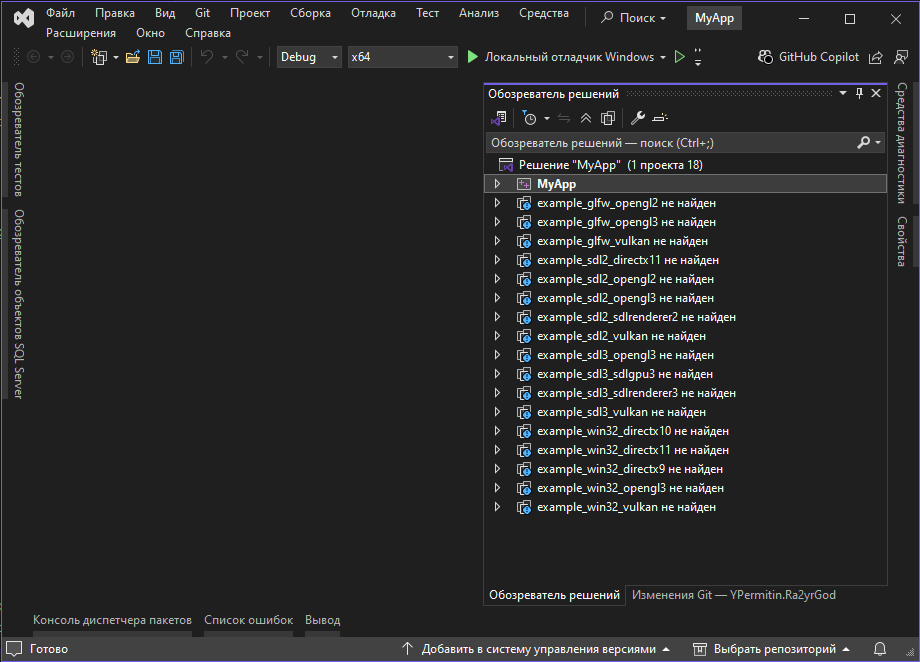Focus the Solution Explorer search field
The image size is (920, 662).
[x=685, y=143]
